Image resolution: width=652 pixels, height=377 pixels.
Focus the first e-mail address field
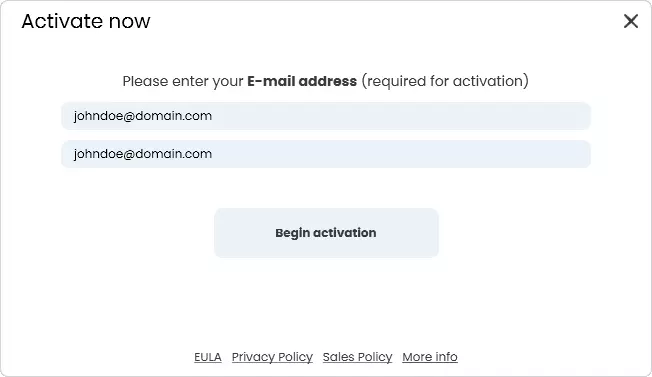point(326,116)
